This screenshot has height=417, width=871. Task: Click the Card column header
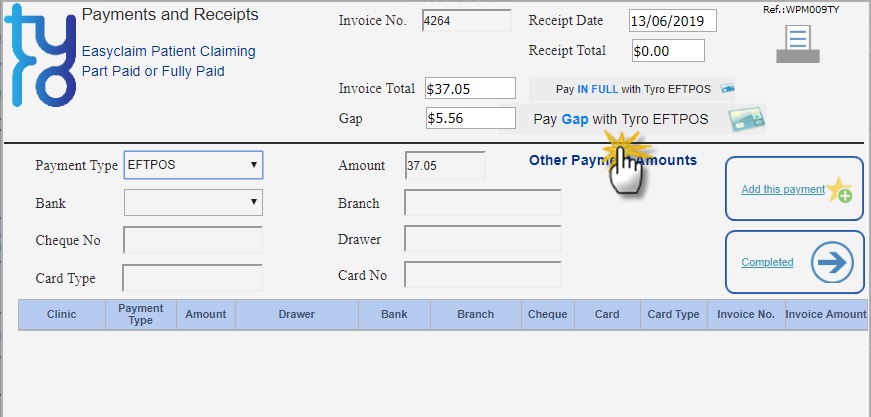point(607,314)
